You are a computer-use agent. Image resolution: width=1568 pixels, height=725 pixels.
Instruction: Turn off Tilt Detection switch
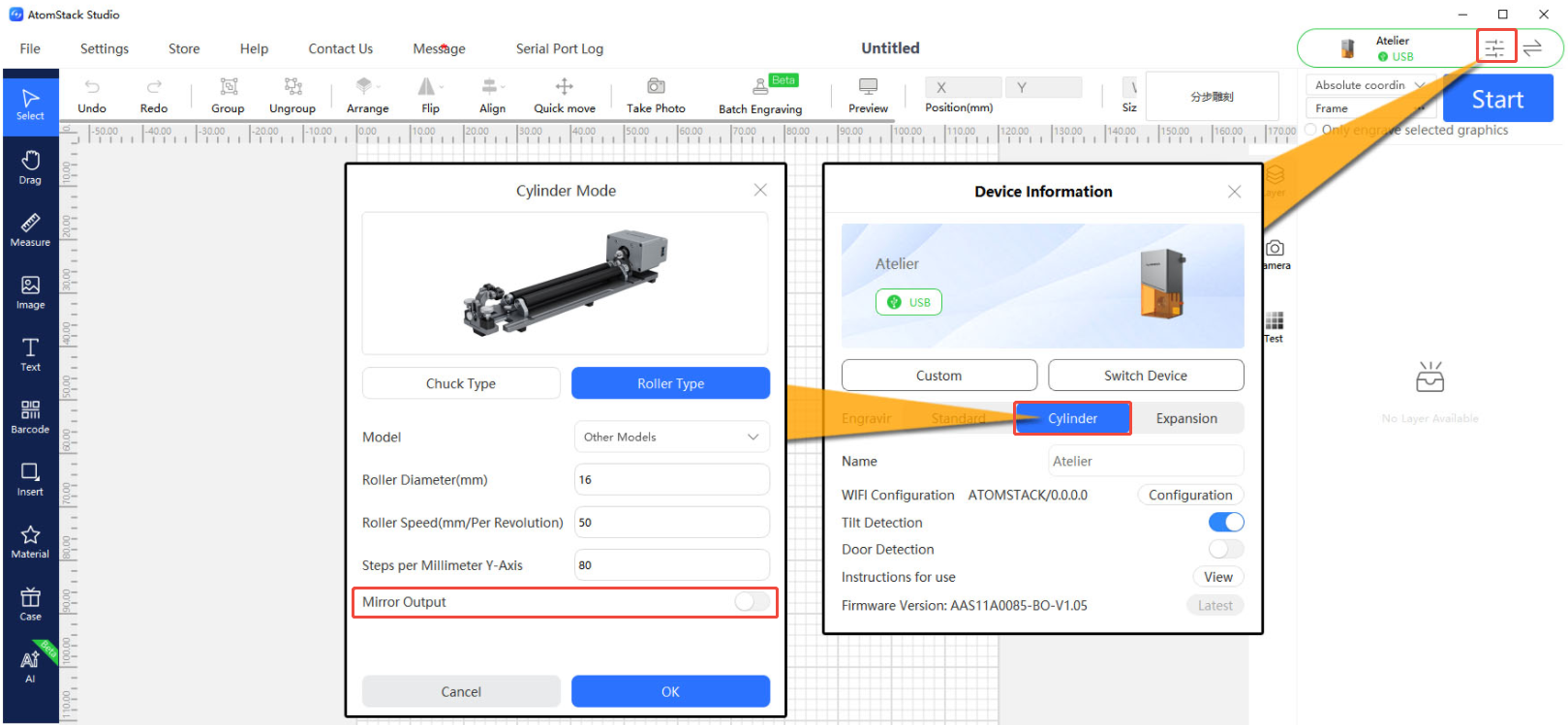pos(1226,523)
